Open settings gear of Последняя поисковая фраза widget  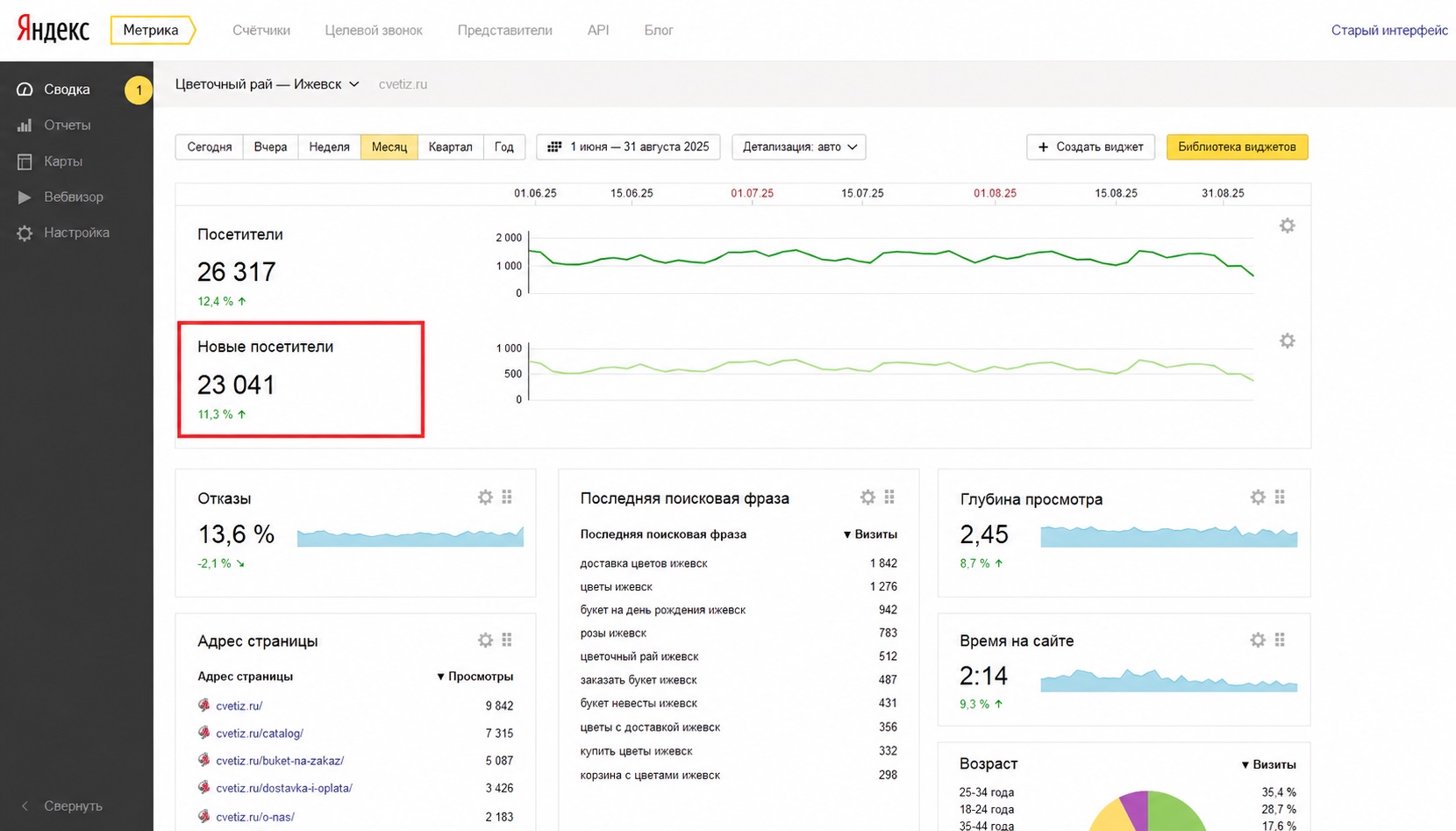pyautogui.click(x=867, y=498)
